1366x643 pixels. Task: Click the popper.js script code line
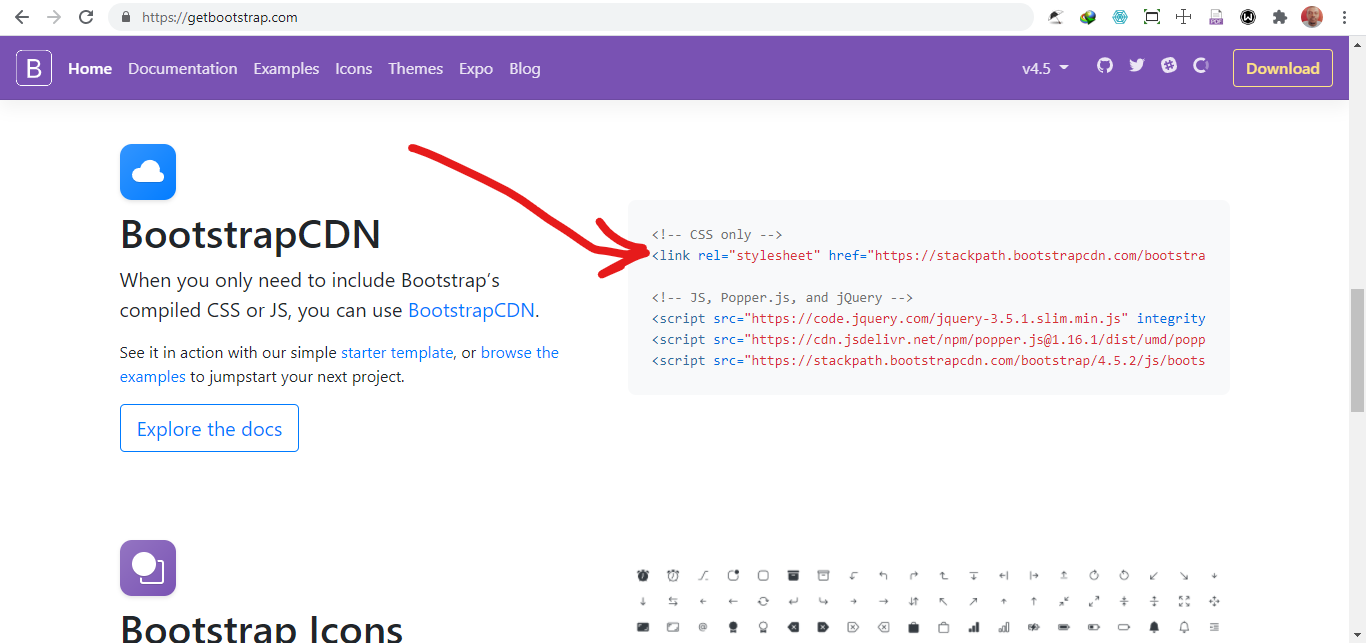pyautogui.click(x=928, y=339)
